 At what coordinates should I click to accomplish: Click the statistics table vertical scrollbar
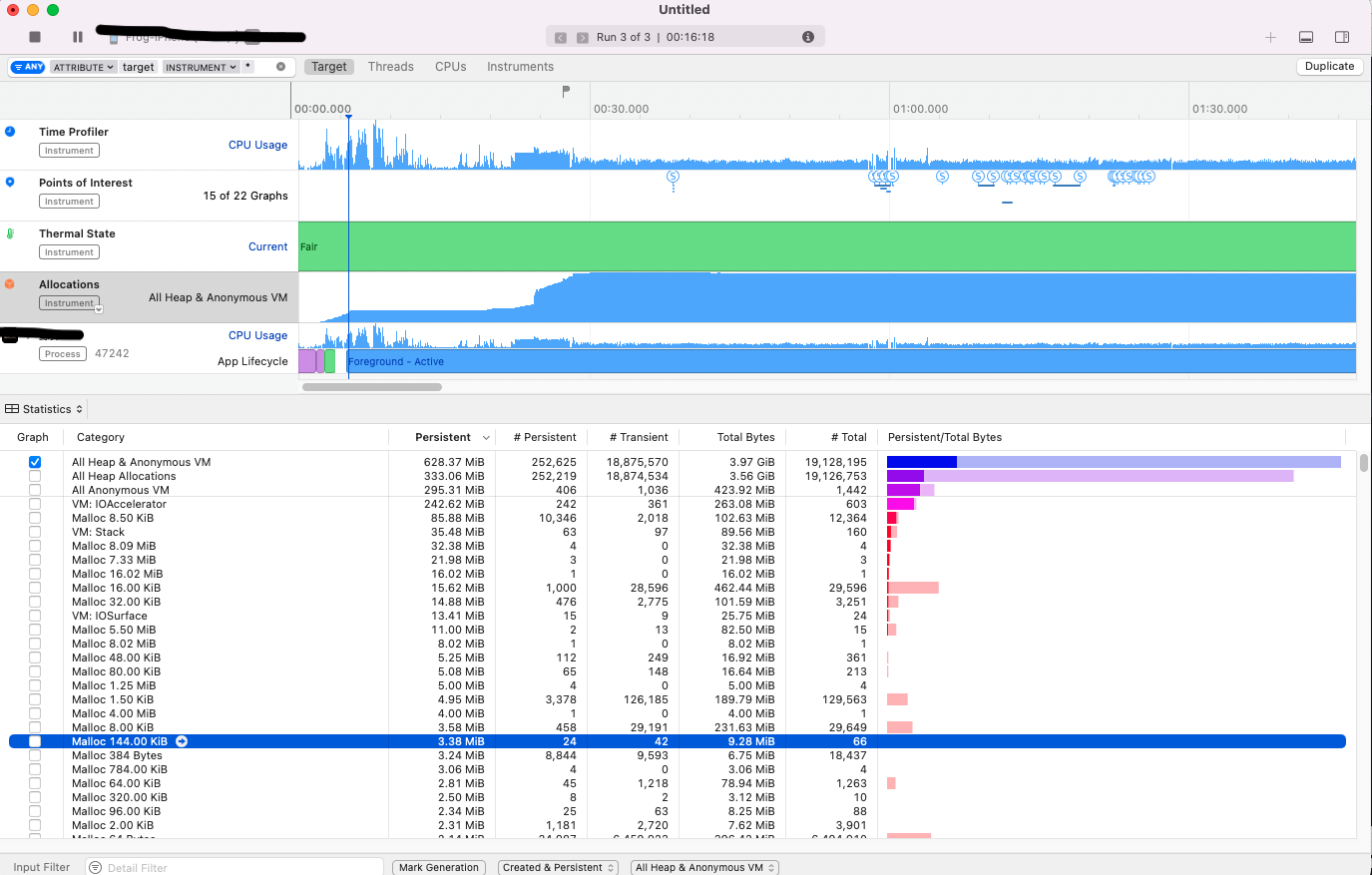(x=1364, y=463)
